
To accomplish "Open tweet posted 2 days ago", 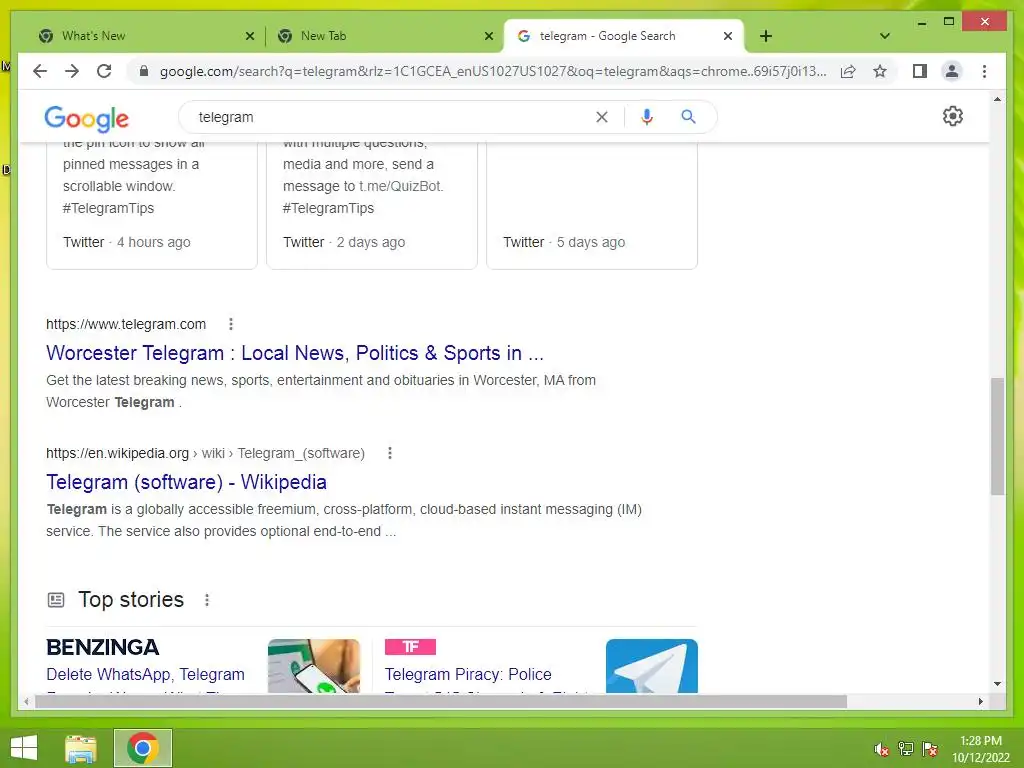I will click(372, 206).
